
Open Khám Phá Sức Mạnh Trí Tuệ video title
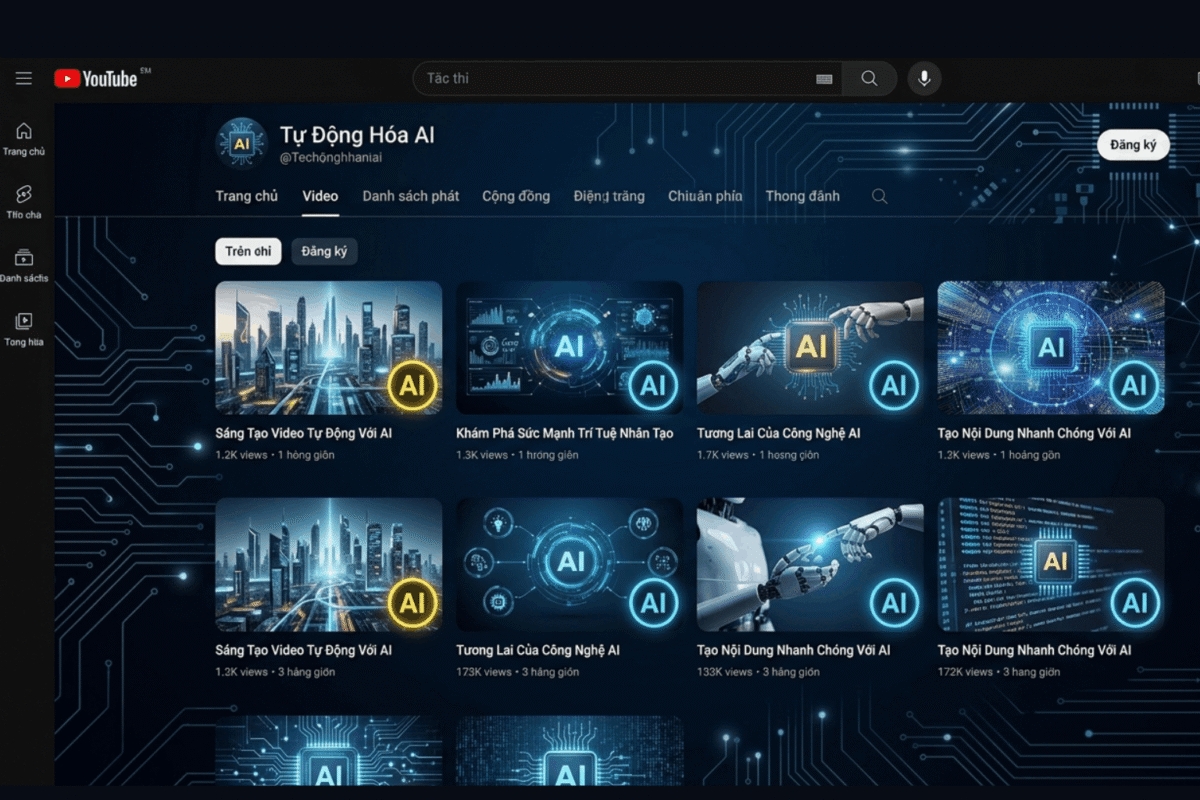[x=564, y=433]
